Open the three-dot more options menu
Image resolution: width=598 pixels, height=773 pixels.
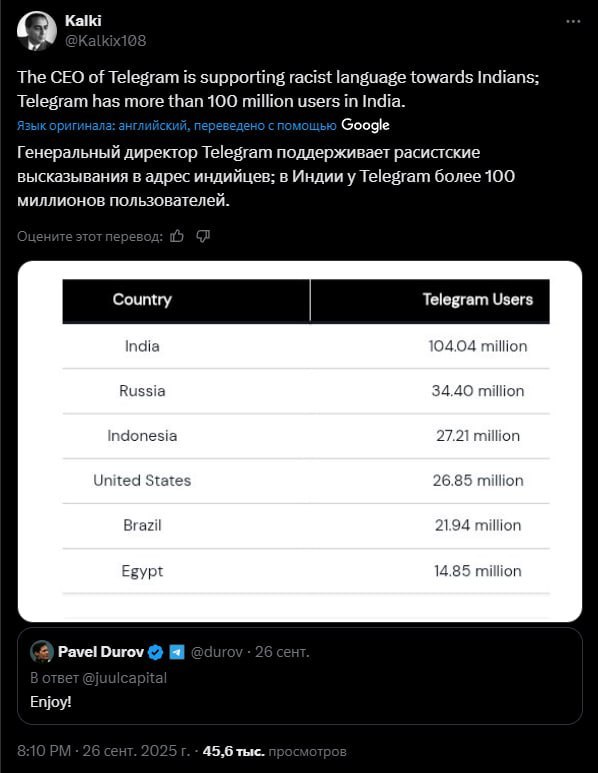pos(573,22)
